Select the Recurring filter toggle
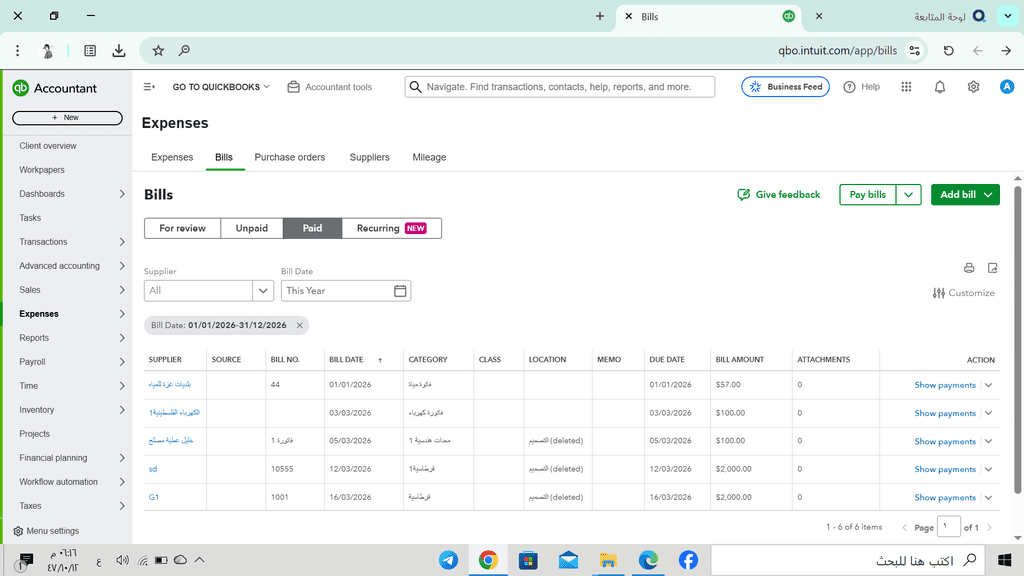The height and width of the screenshot is (576, 1024). (391, 228)
